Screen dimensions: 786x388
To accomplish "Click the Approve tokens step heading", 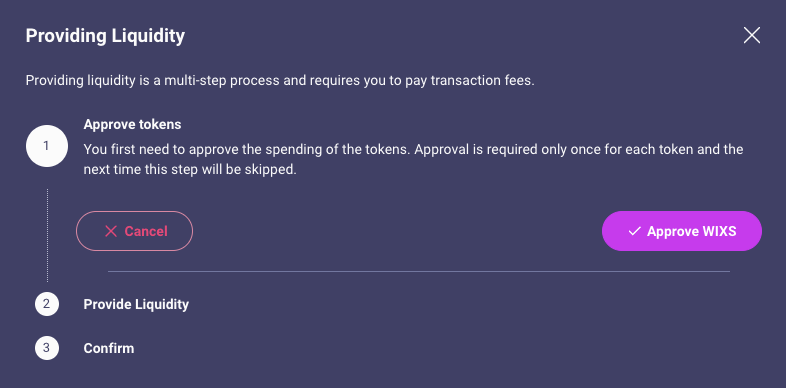I will pos(132,124).
